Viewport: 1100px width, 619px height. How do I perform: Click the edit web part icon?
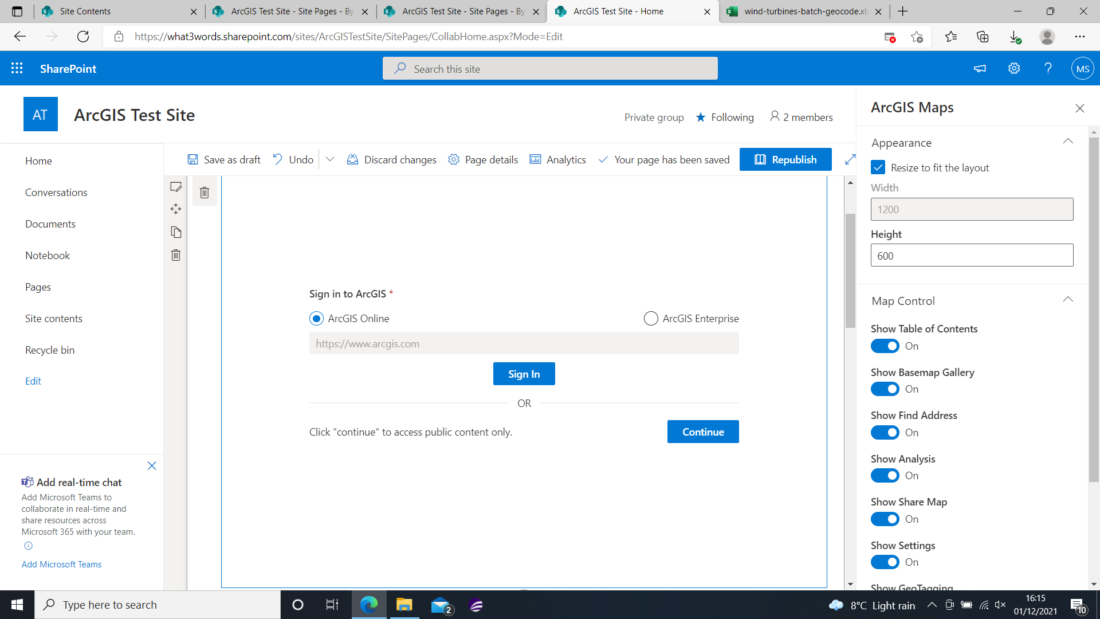(176, 187)
